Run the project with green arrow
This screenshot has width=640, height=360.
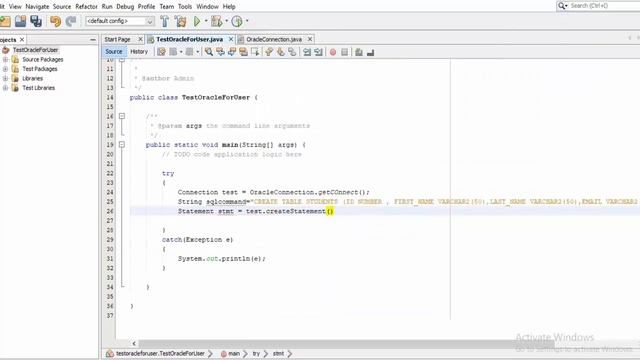click(x=197, y=21)
